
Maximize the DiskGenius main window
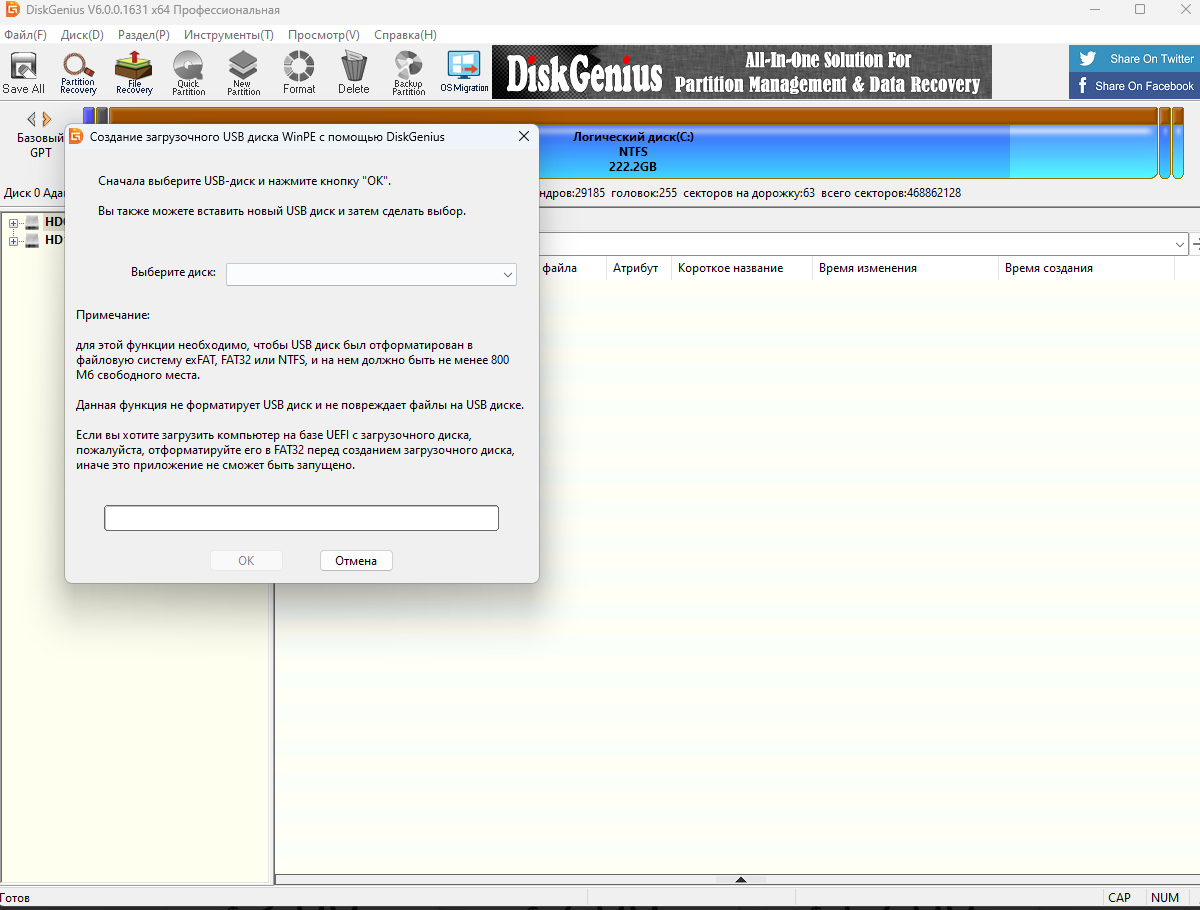[1140, 10]
